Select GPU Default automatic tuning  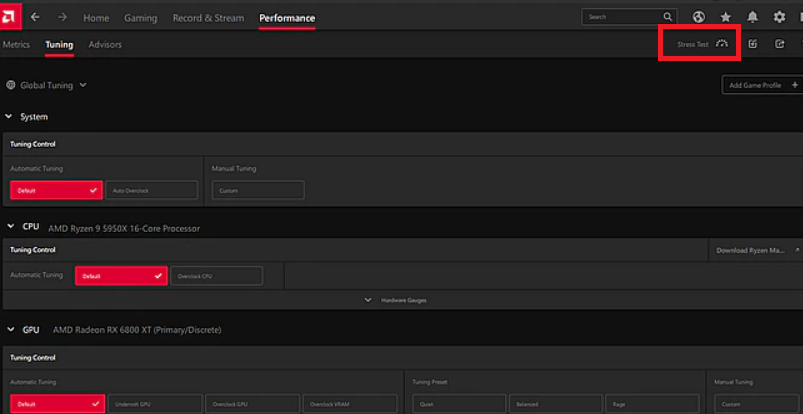(x=57, y=404)
